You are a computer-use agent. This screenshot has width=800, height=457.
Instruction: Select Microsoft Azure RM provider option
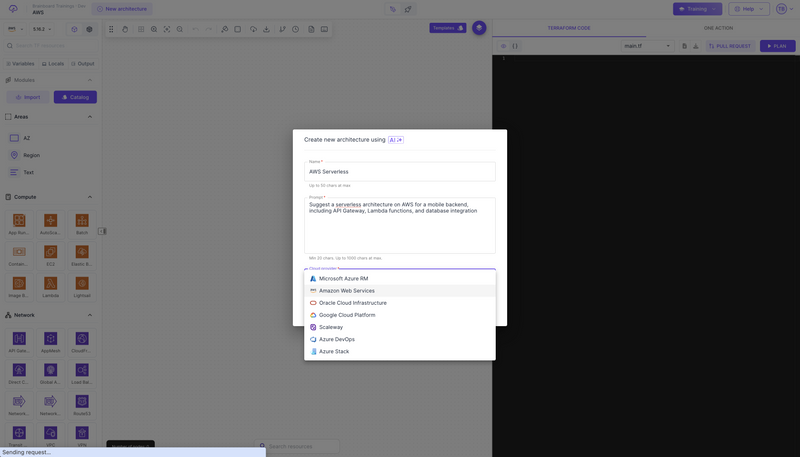tap(399, 278)
